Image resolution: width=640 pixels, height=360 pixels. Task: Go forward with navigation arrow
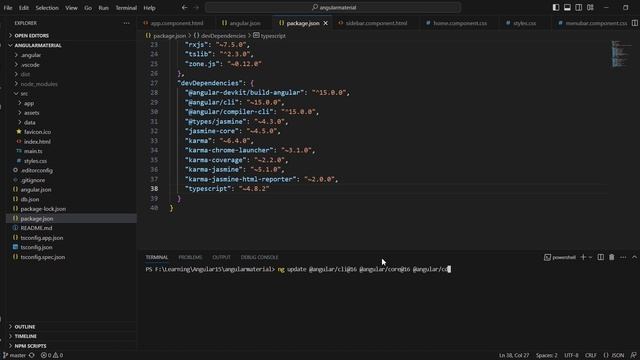[x=196, y=7]
